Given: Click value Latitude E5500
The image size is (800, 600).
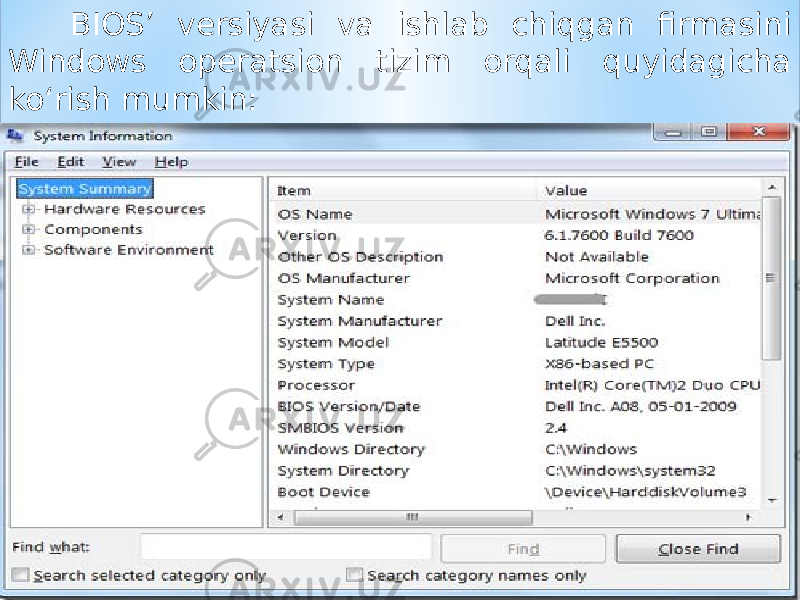Looking at the screenshot, I should point(602,343).
